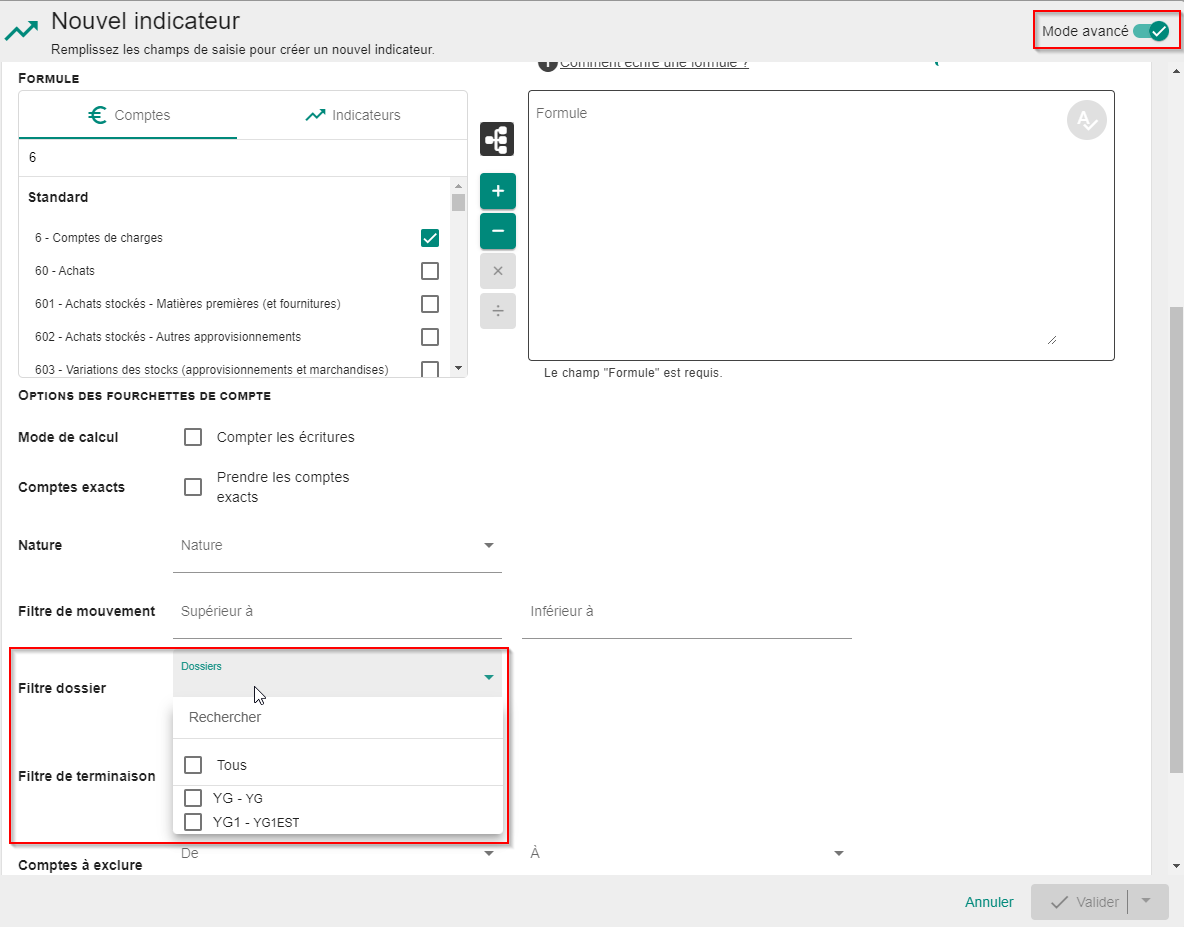
Task: Open the Comptes à exclure De dropdown
Action: [x=488, y=854]
